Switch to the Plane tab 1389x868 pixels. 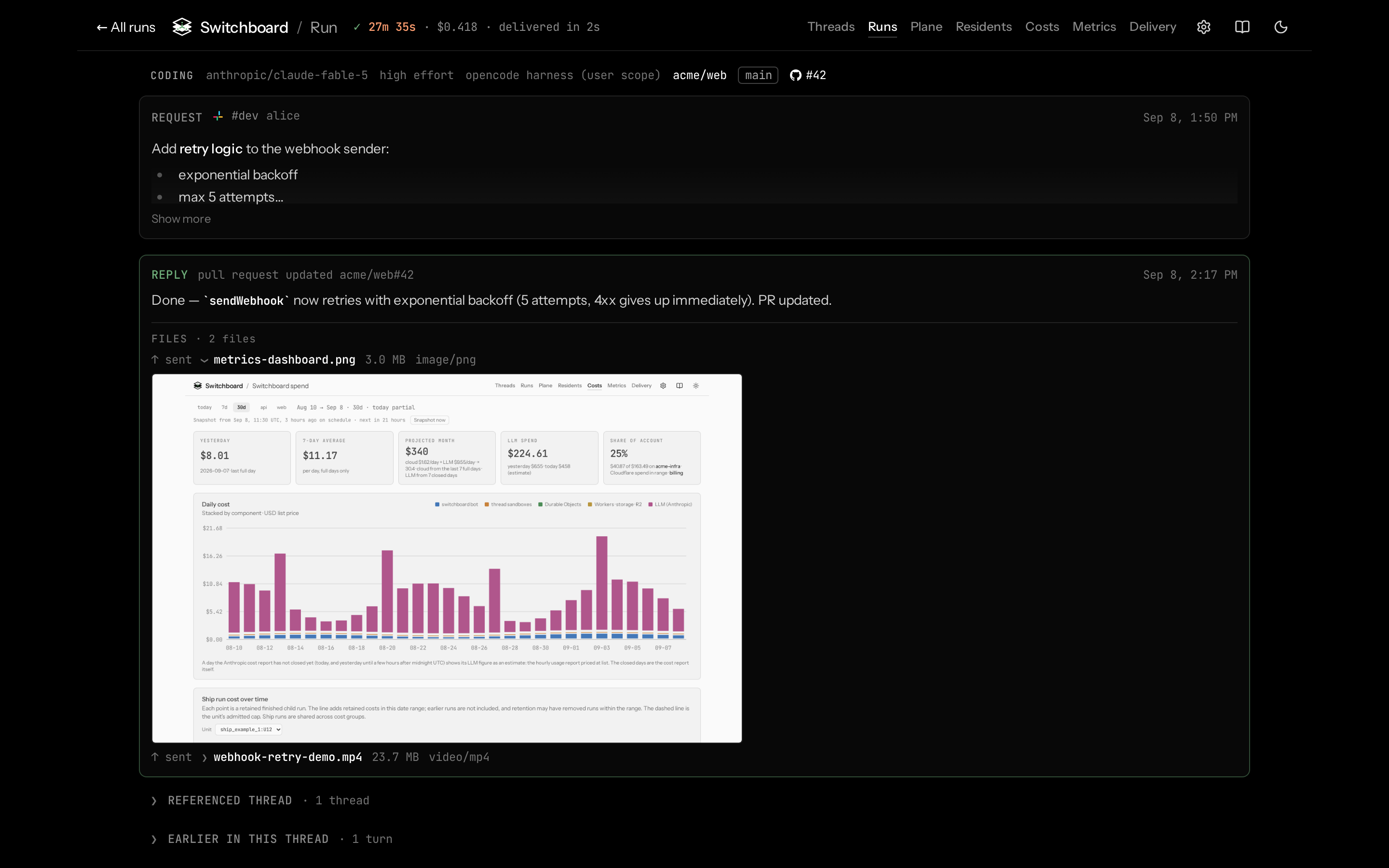[926, 27]
